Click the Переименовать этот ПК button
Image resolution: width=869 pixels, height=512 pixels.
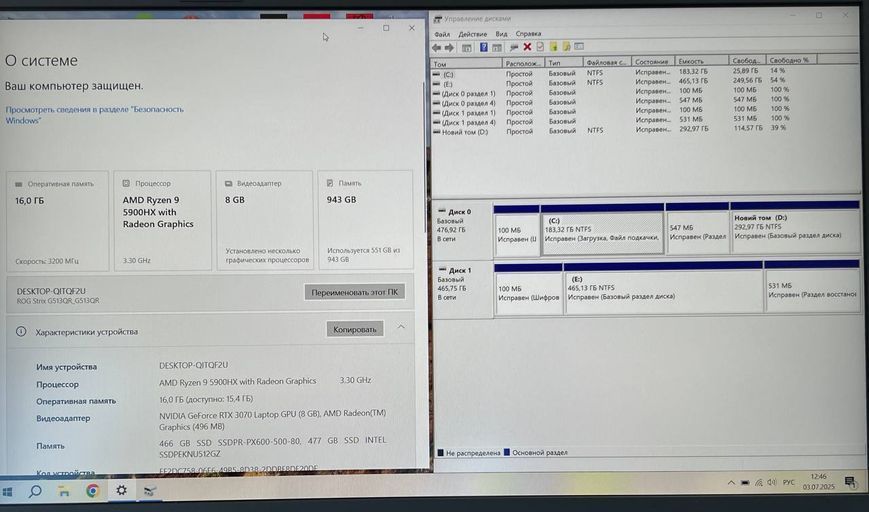354,292
